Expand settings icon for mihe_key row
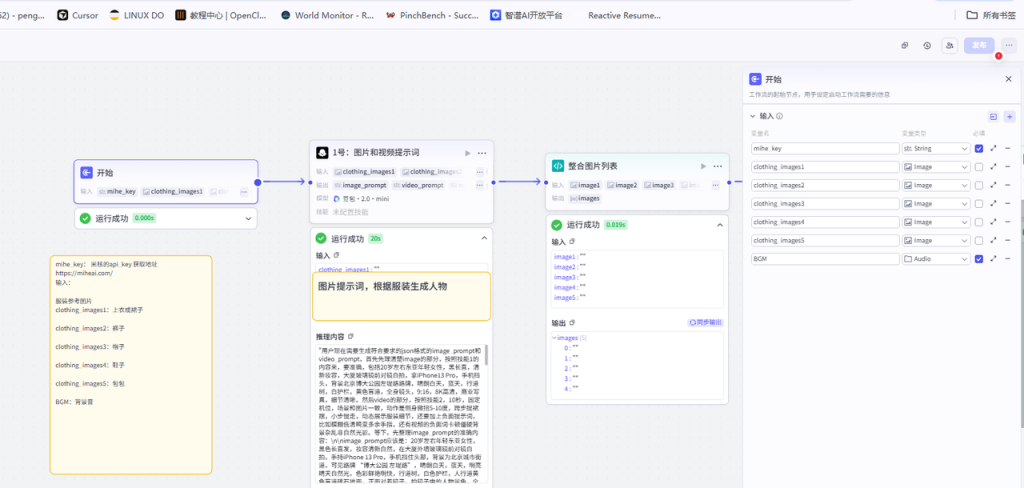 pyautogui.click(x=993, y=148)
